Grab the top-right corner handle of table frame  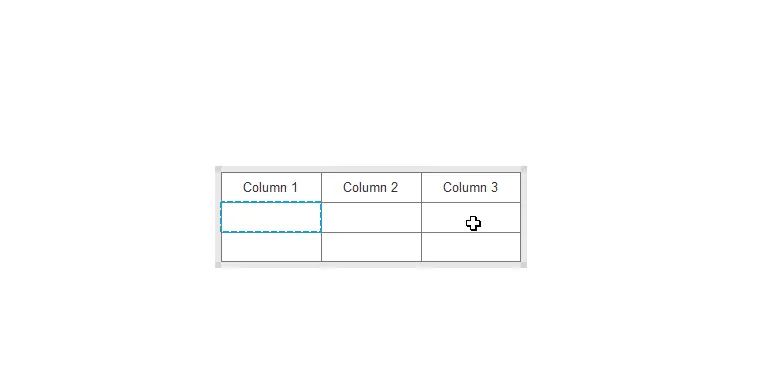pyautogui.click(x=524, y=169)
